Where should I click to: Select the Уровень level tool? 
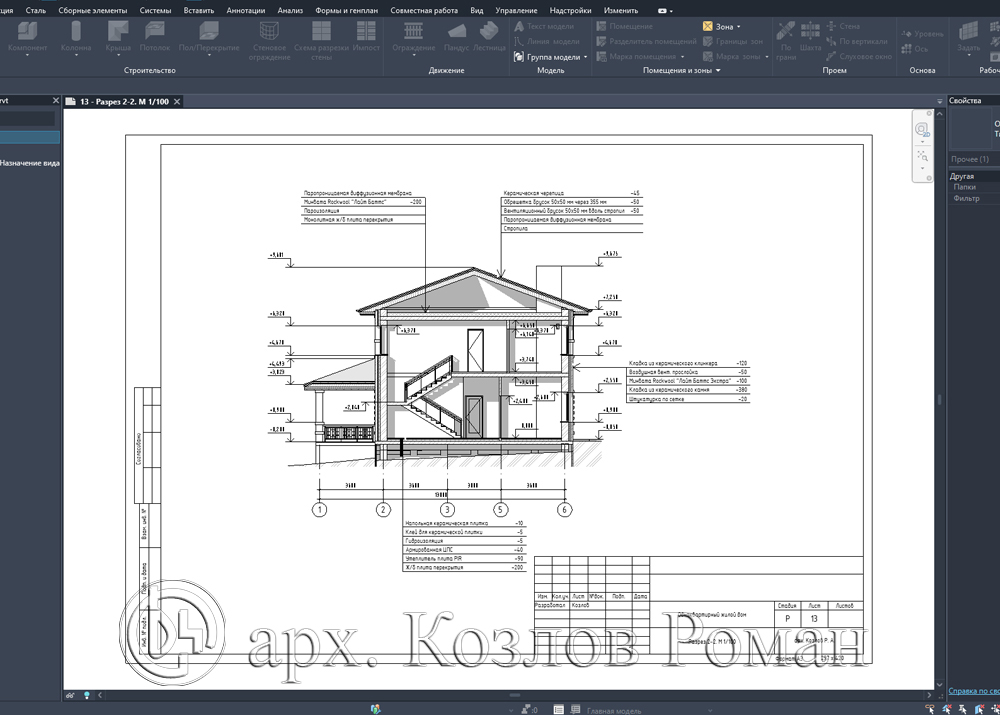(x=922, y=34)
